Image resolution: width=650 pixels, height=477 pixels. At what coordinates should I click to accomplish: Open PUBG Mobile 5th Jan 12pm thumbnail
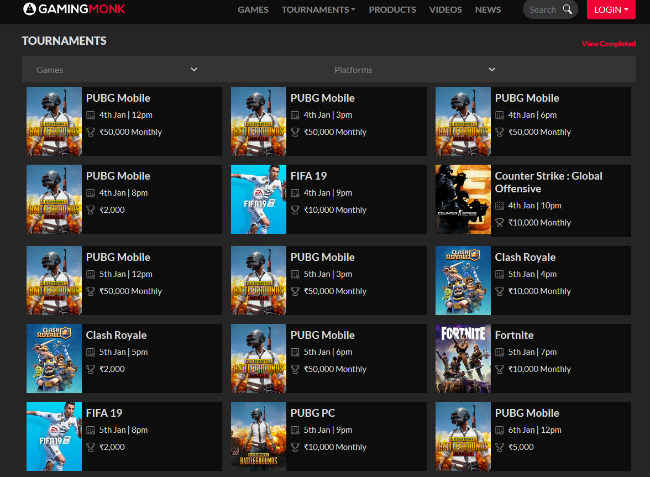54,281
